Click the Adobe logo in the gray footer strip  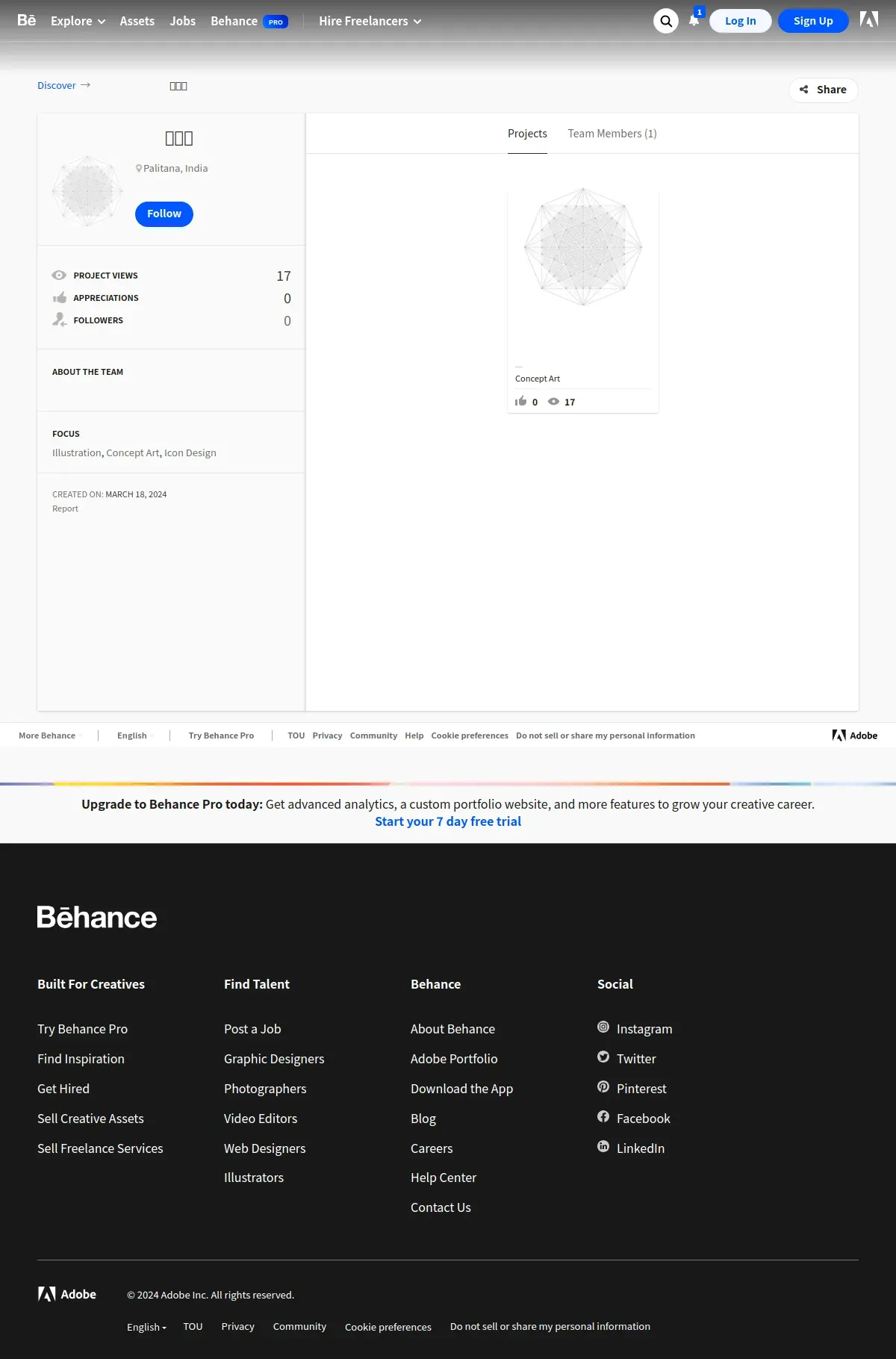coord(855,736)
